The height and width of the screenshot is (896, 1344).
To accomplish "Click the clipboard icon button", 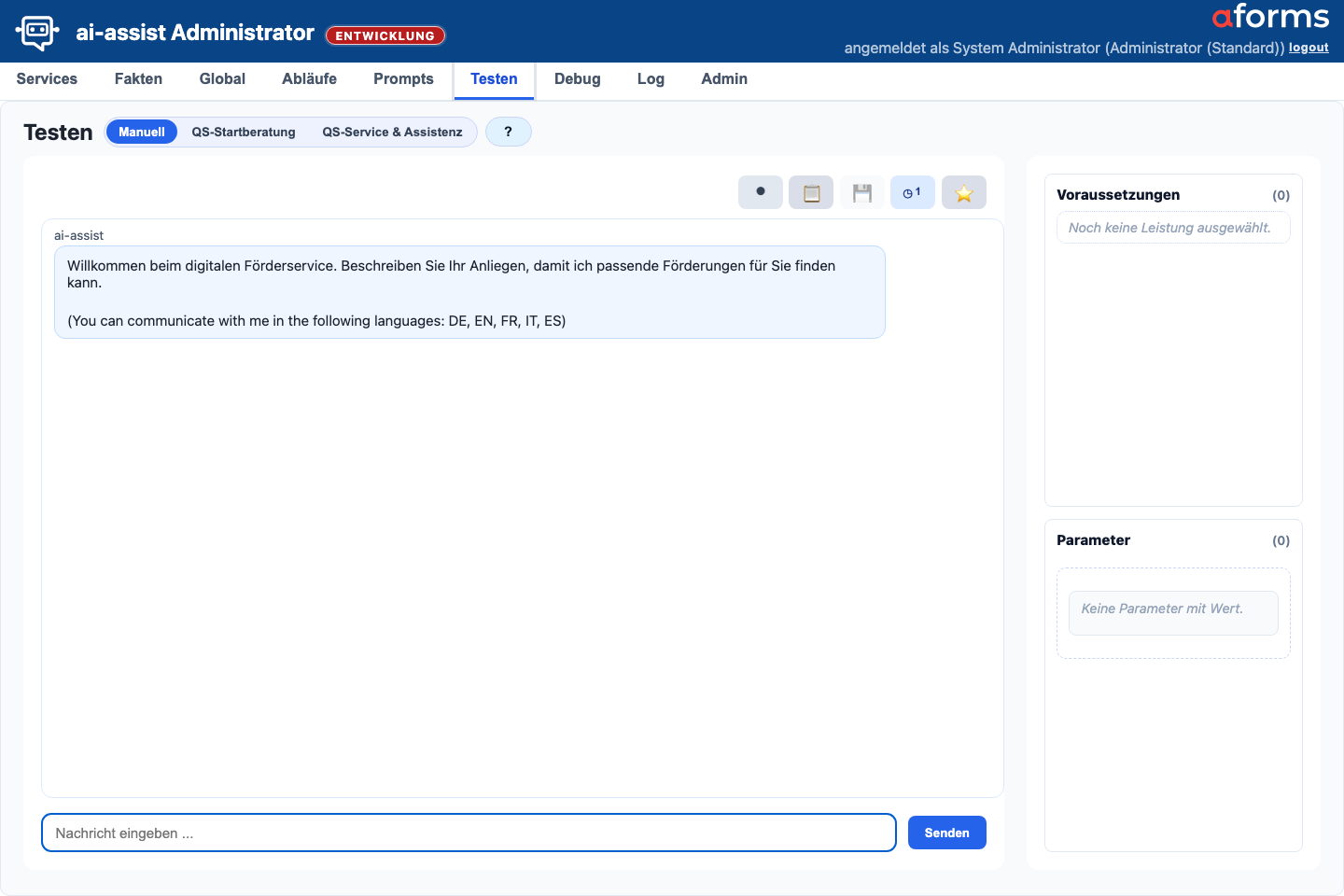I will point(811,192).
